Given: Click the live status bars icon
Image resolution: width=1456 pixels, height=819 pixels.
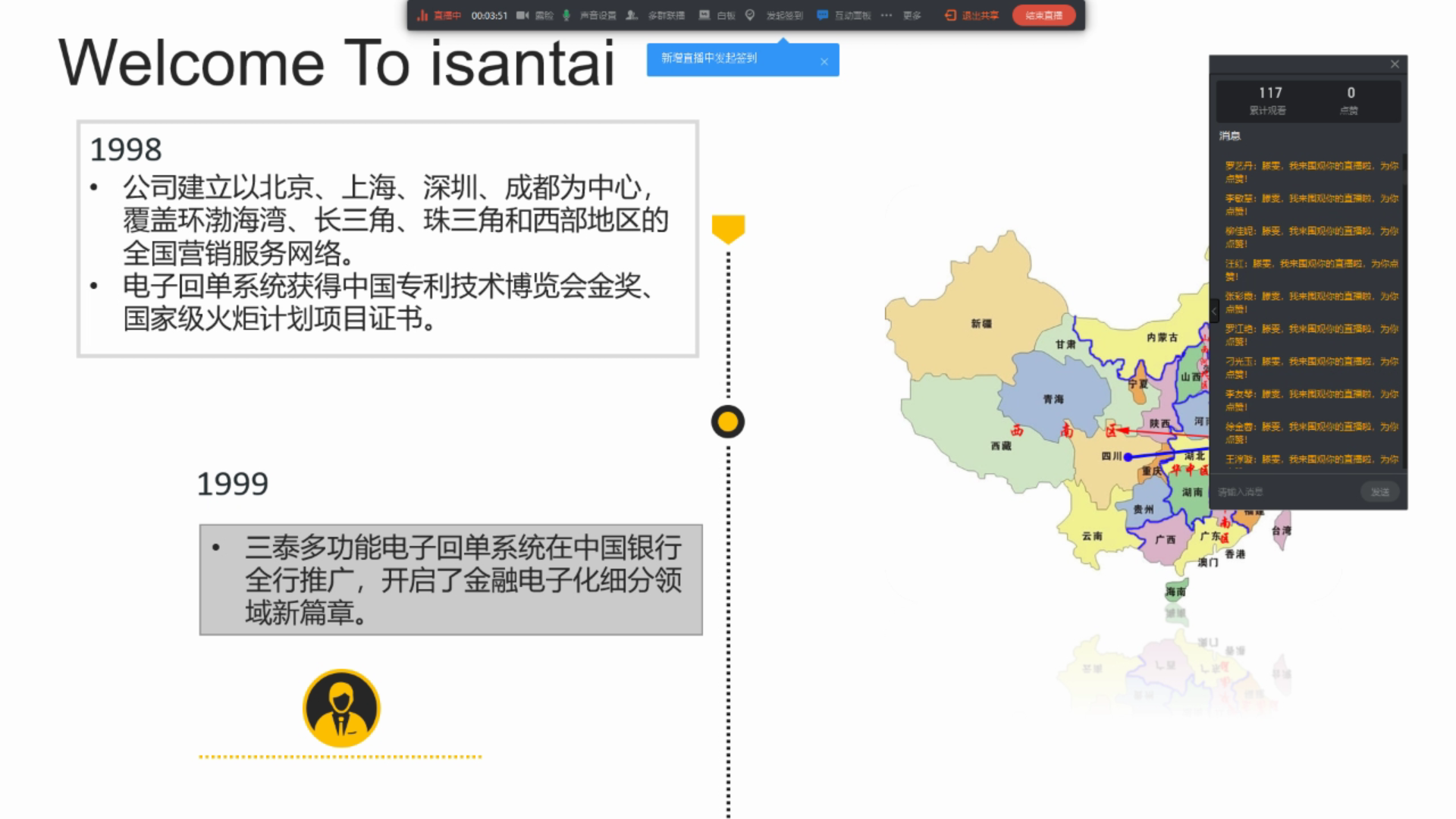Looking at the screenshot, I should (x=422, y=15).
